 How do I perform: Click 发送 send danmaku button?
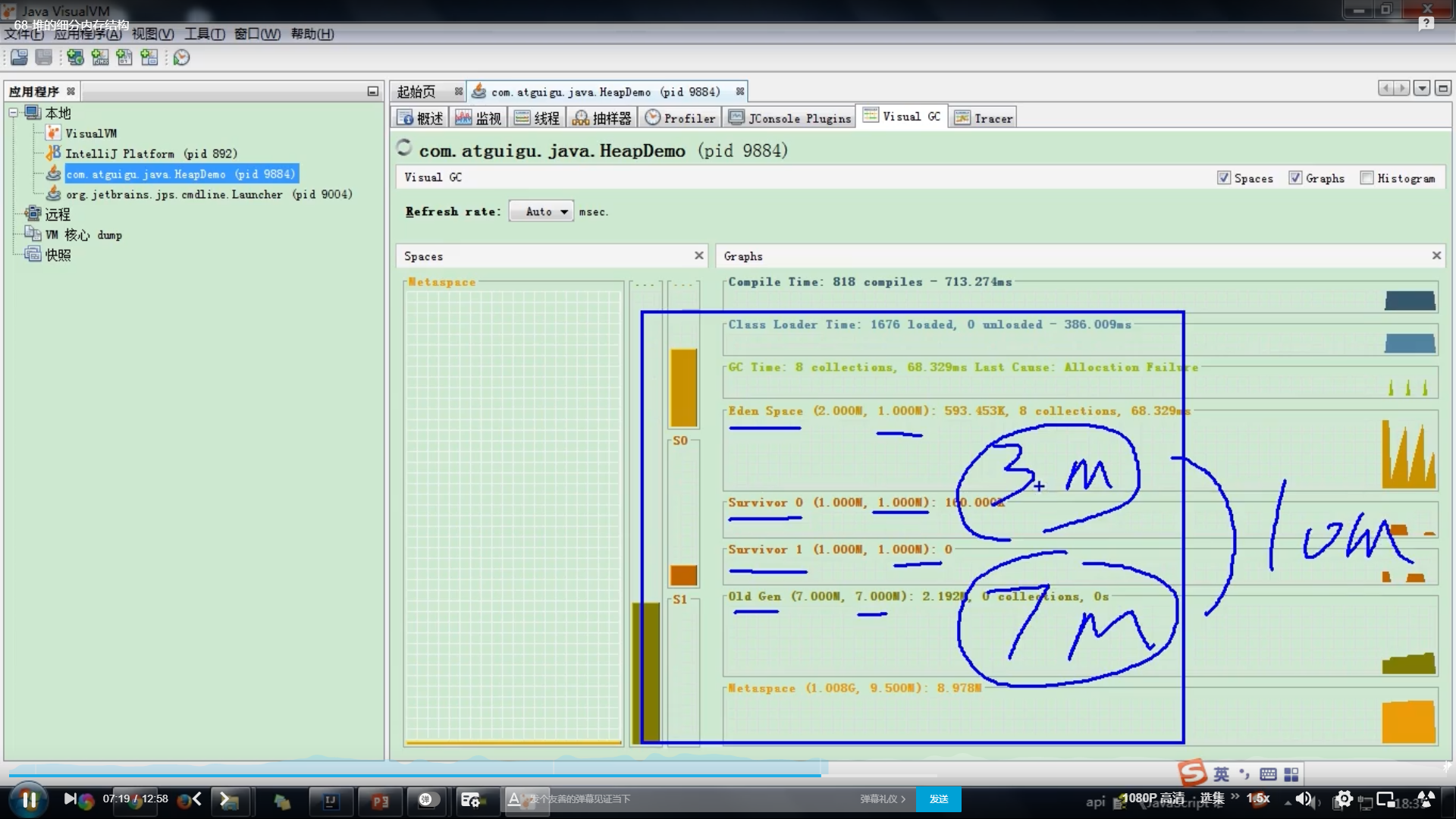(x=939, y=799)
